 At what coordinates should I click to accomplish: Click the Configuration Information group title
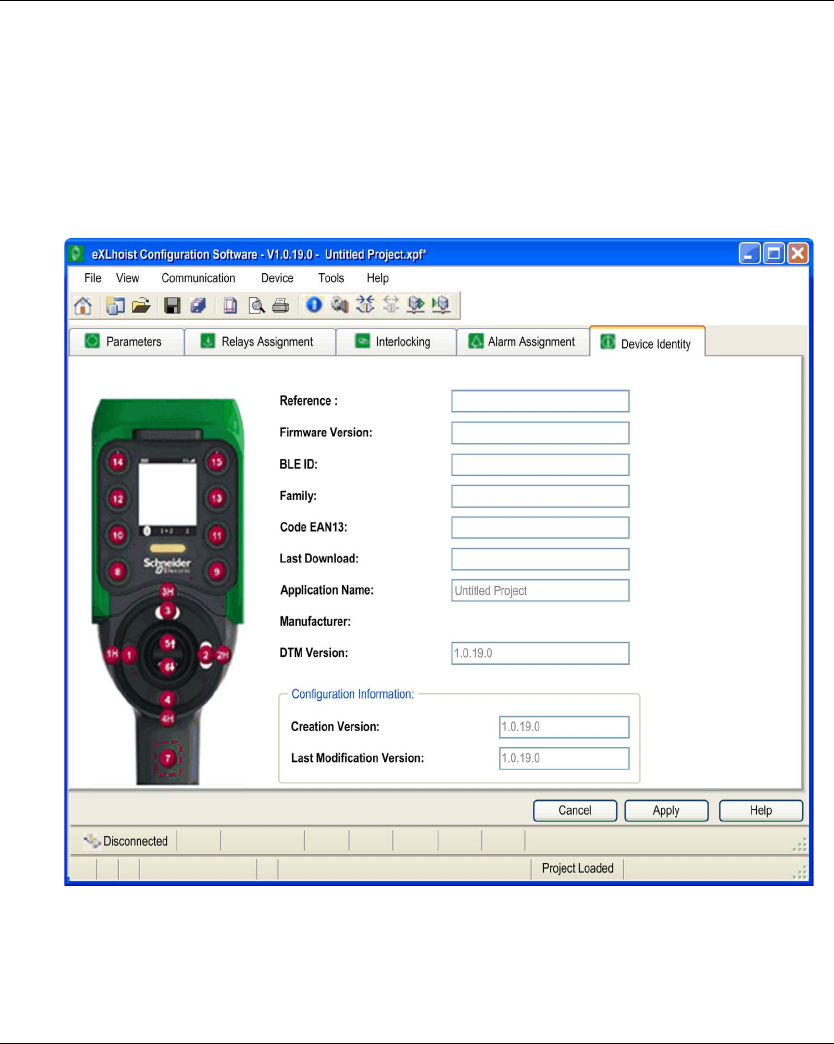tap(353, 694)
